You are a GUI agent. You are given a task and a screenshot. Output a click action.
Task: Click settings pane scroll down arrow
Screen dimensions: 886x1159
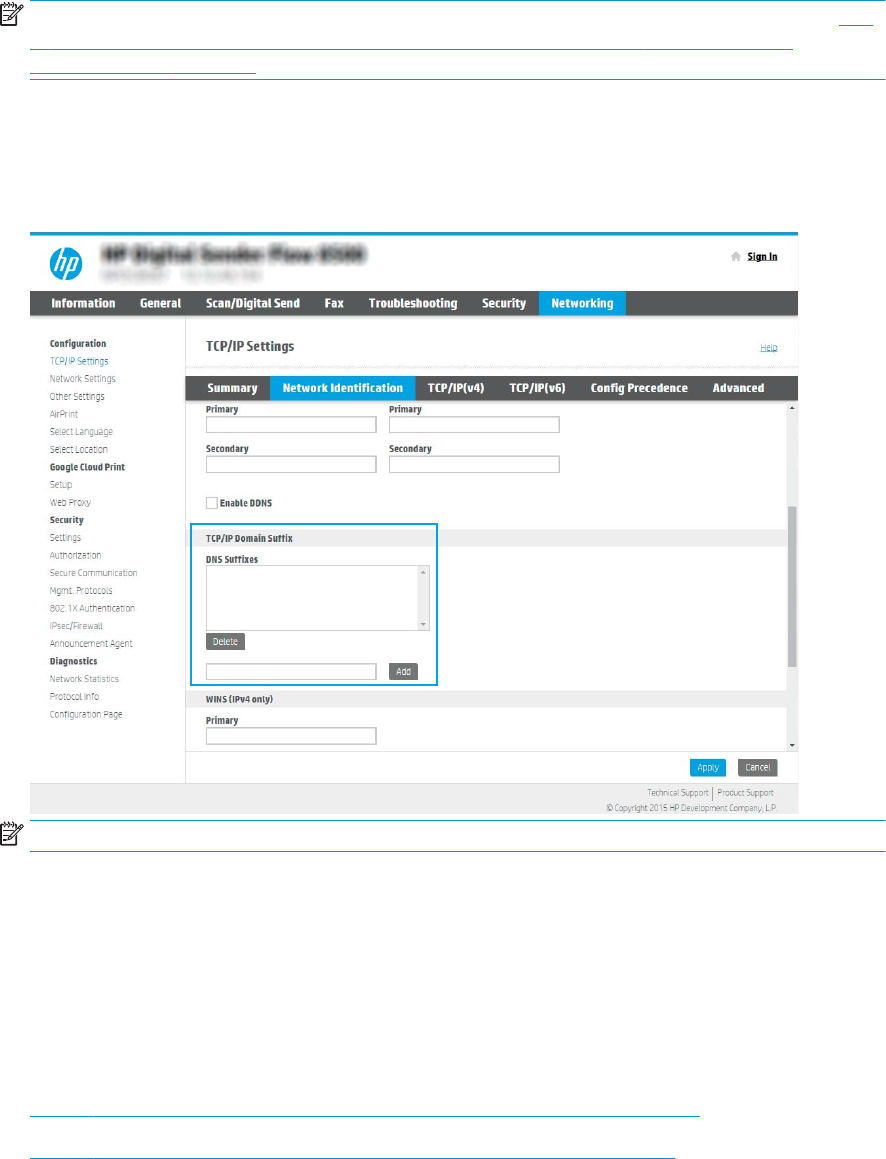point(792,745)
